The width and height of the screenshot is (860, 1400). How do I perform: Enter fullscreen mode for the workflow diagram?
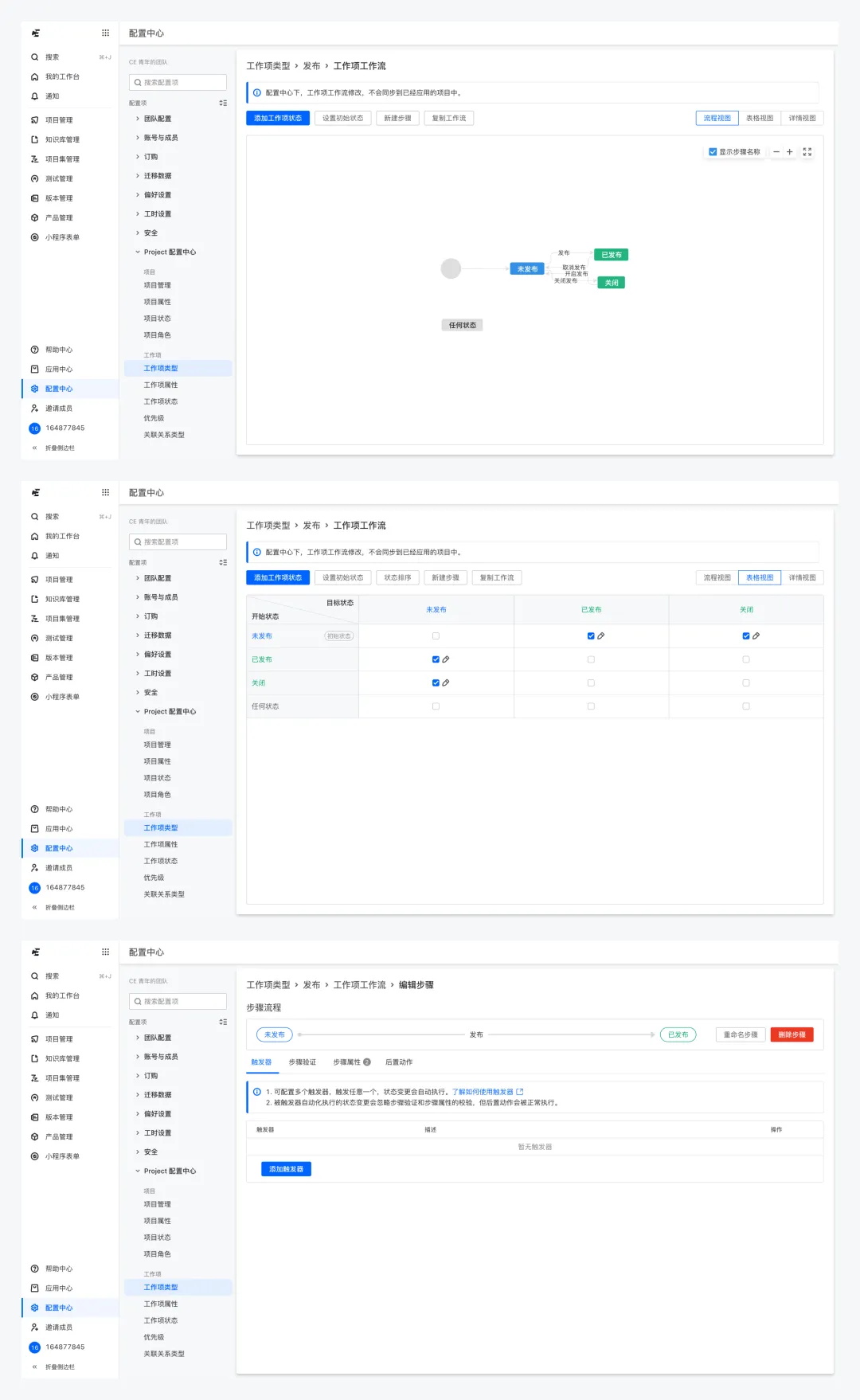click(x=807, y=152)
